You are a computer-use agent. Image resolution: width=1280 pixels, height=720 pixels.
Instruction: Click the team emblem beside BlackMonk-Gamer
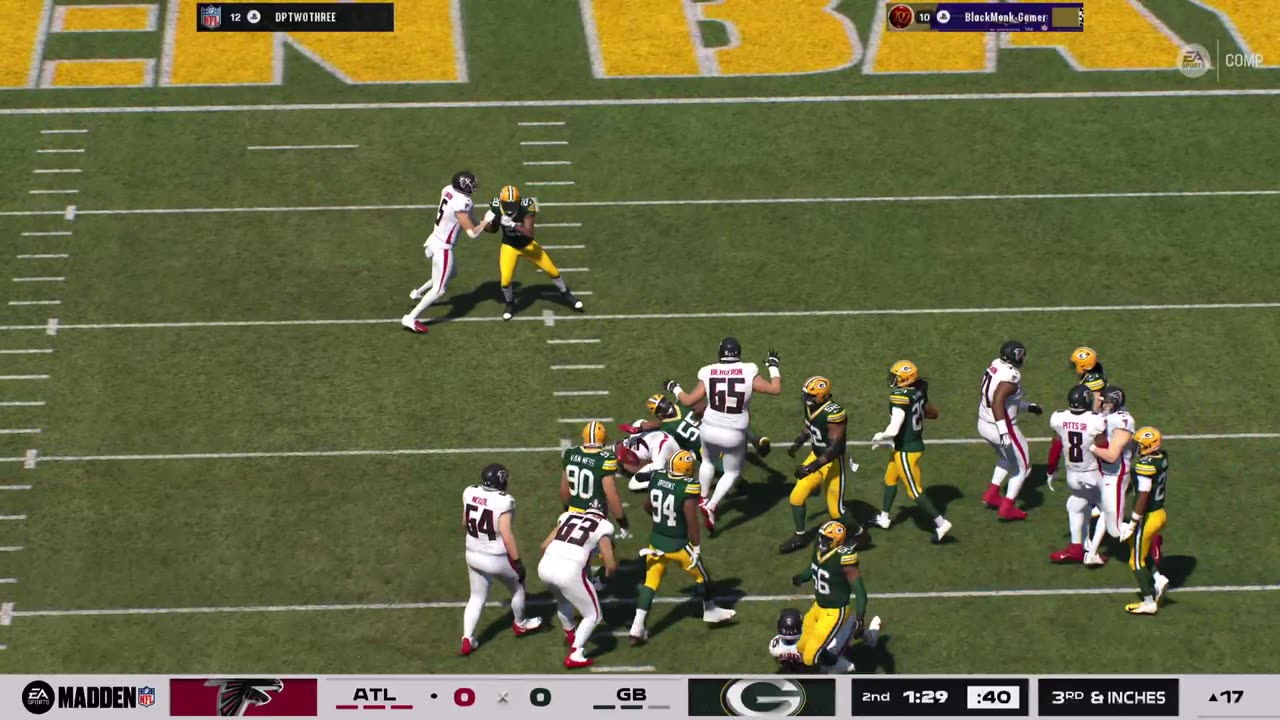tap(900, 17)
